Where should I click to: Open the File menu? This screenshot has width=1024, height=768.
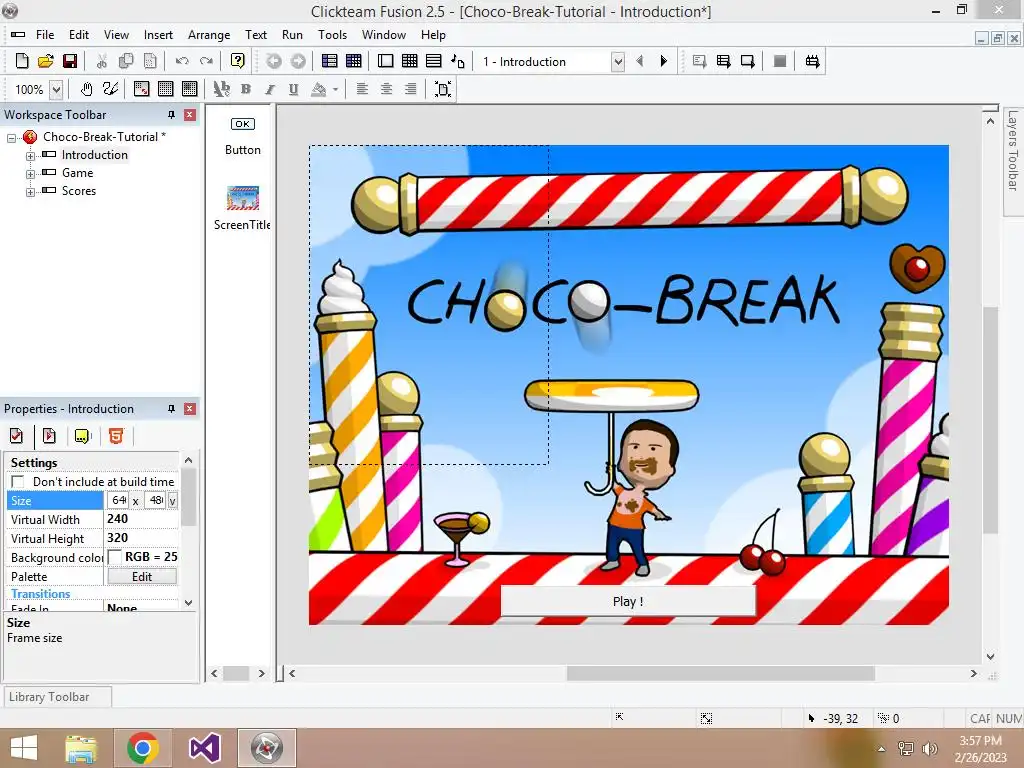click(45, 35)
